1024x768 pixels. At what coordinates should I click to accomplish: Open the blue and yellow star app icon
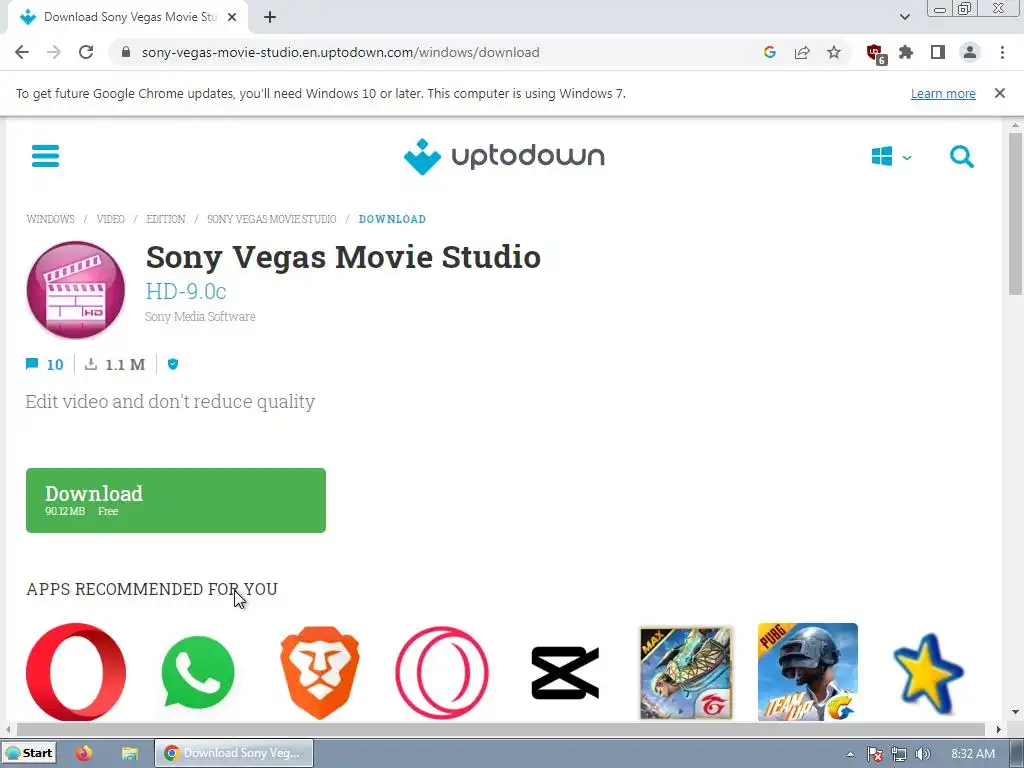pos(928,674)
